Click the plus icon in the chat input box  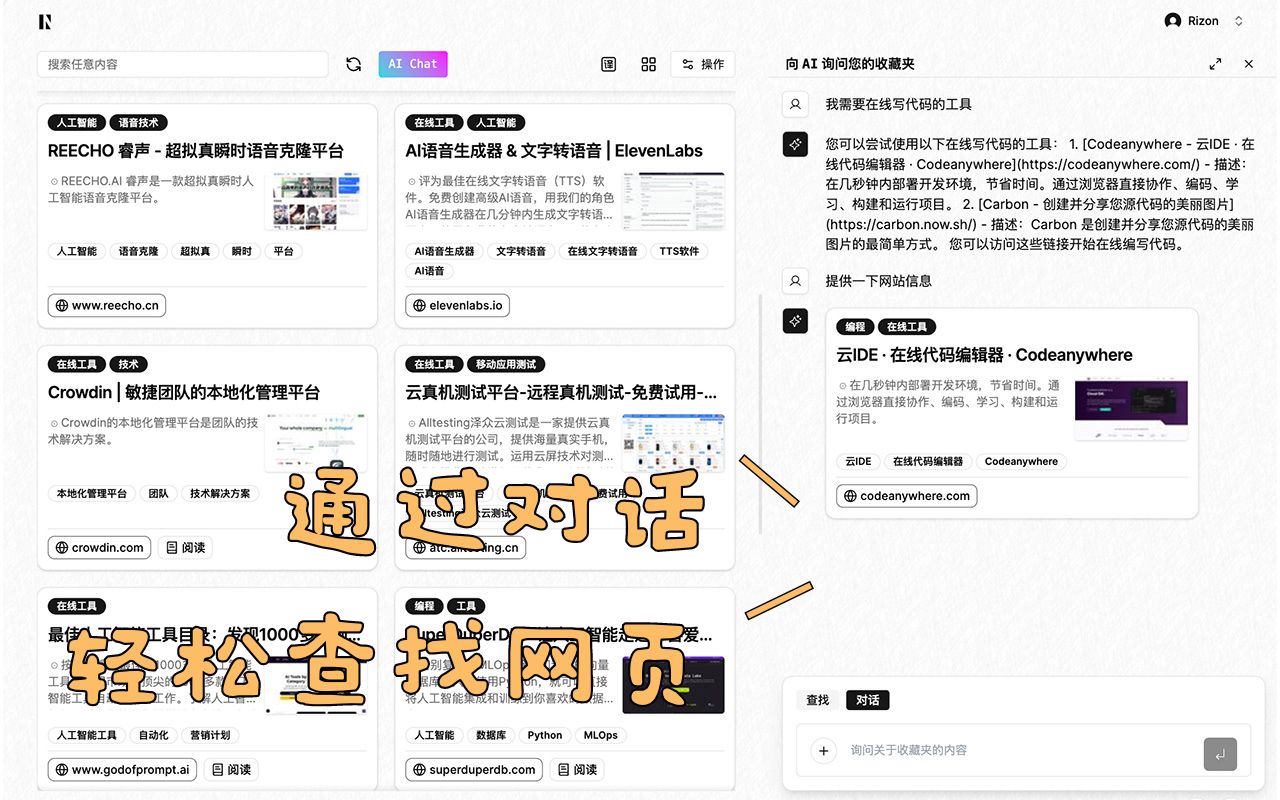(x=823, y=750)
